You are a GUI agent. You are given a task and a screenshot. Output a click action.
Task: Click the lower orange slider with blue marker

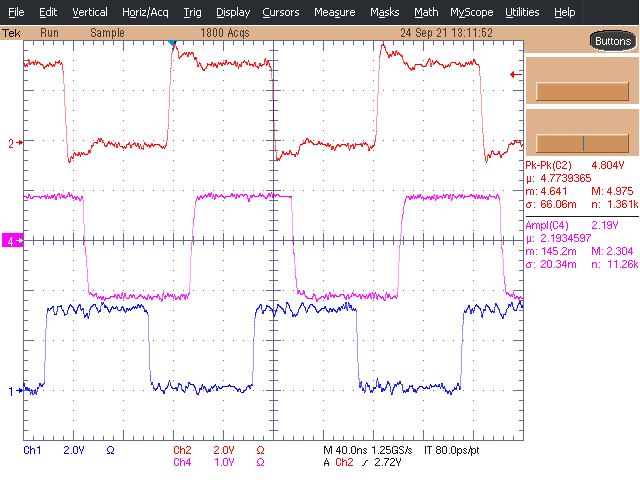pos(582,143)
